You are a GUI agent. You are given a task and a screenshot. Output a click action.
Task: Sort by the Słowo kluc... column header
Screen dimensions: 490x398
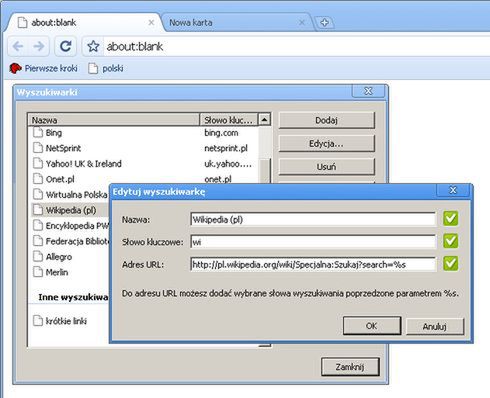coord(229,120)
